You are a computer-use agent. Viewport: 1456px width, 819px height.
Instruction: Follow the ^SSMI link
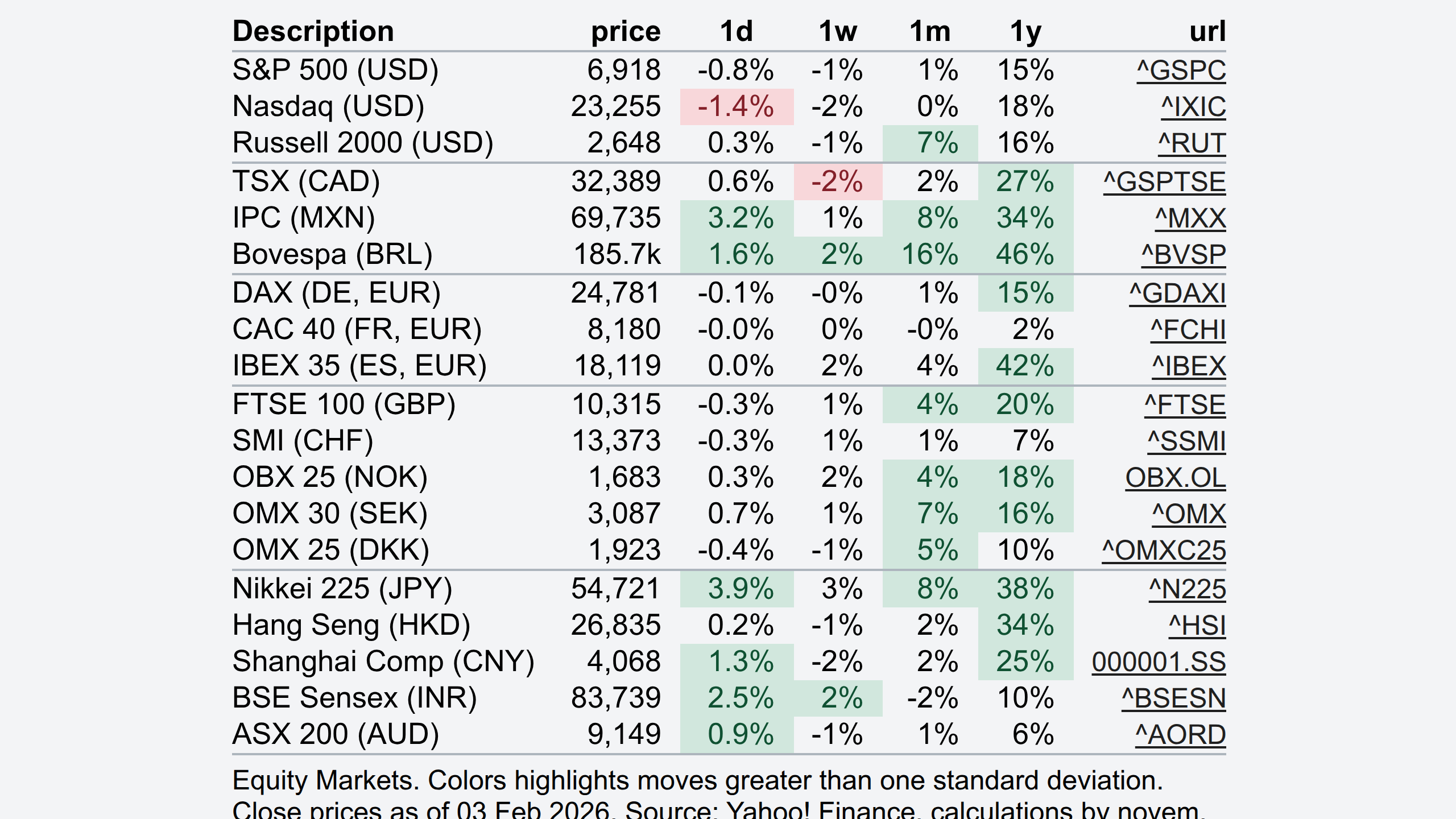point(1186,441)
